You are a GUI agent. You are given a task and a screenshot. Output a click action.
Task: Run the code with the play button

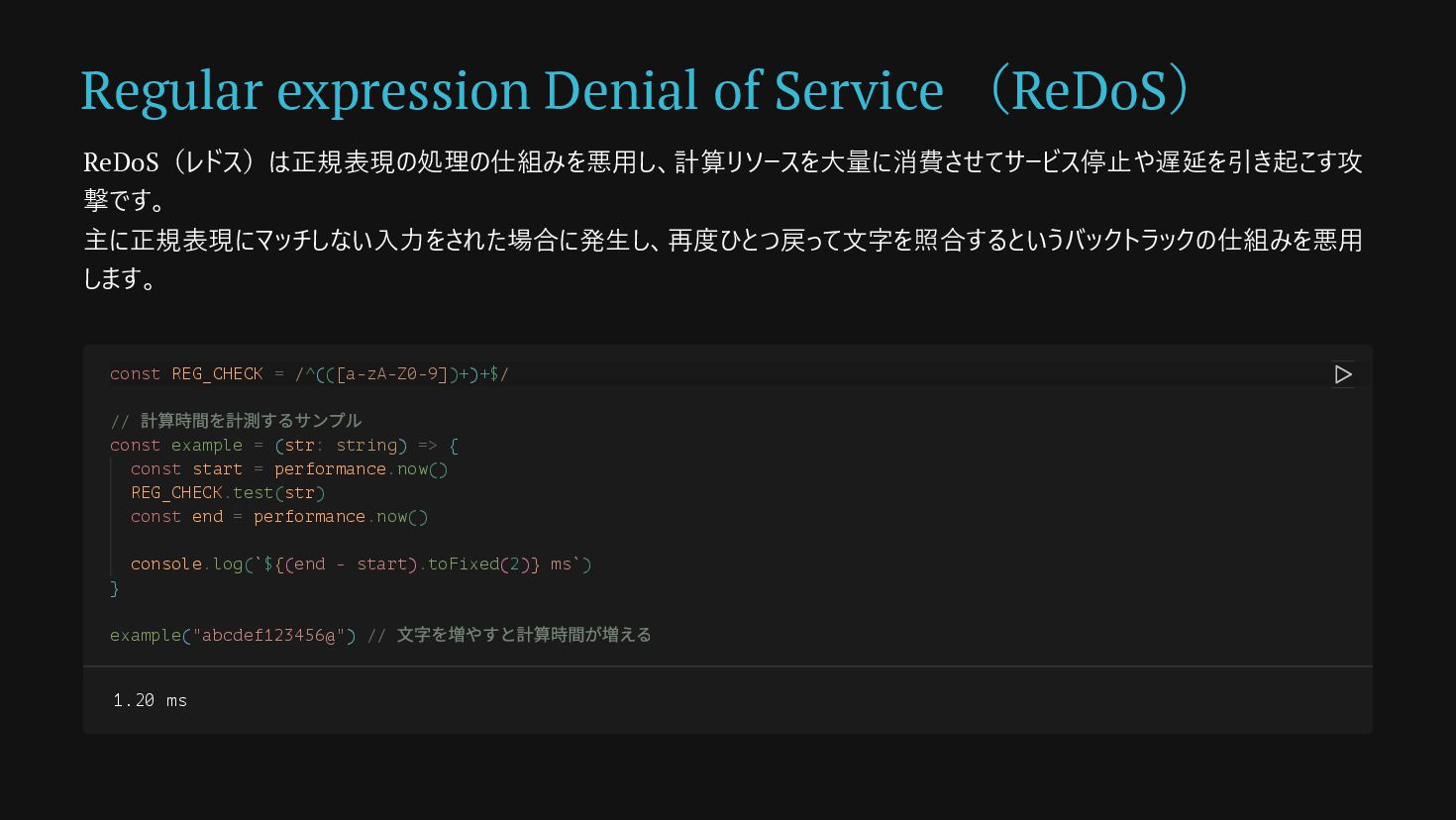pos(1343,374)
